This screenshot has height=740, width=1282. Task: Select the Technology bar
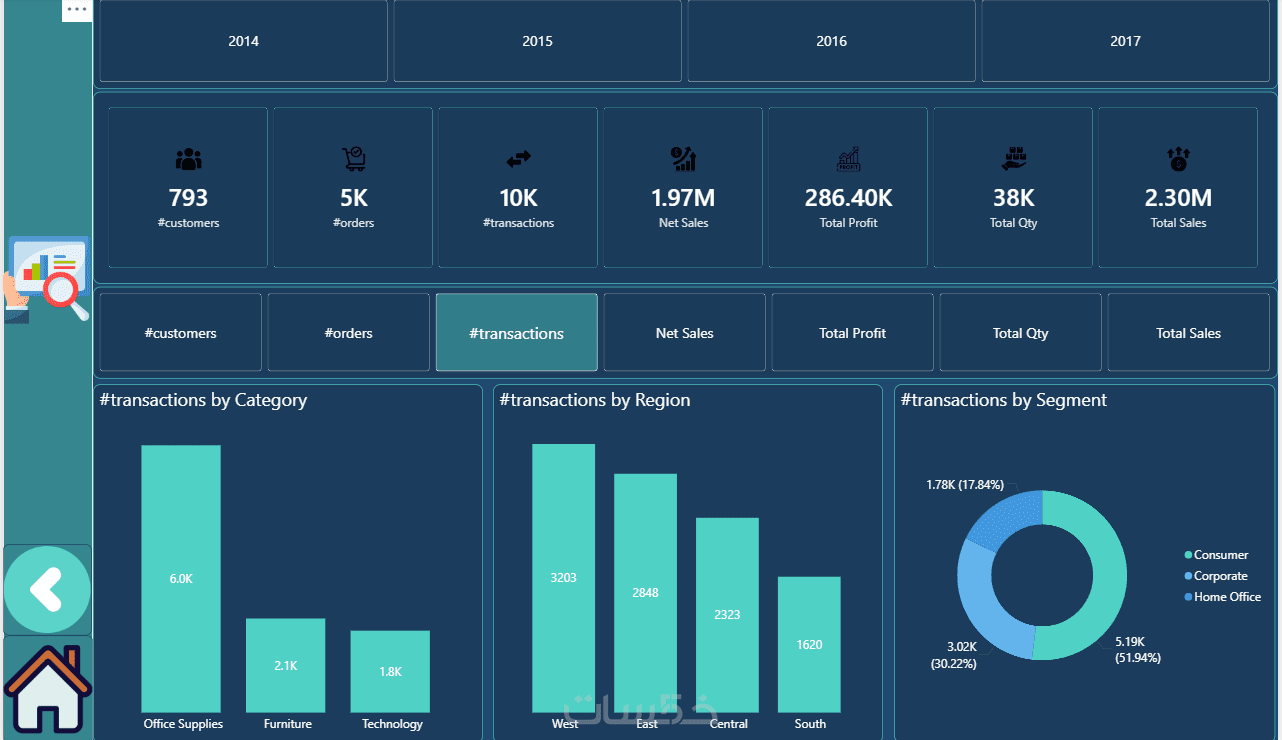390,671
